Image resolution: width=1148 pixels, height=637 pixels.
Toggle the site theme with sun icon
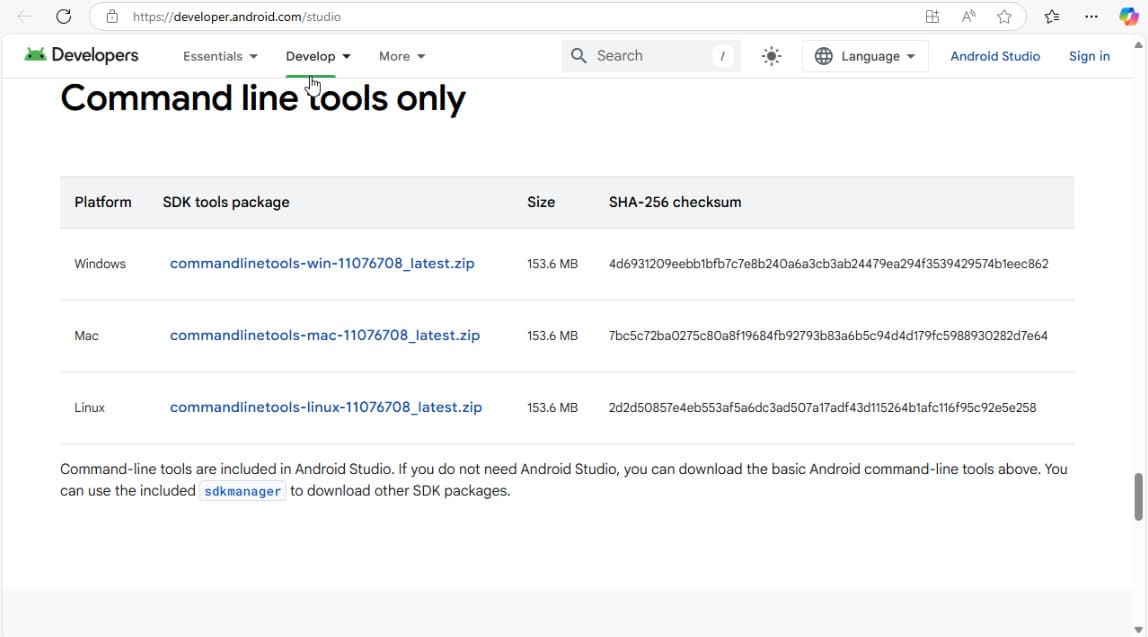pyautogui.click(x=771, y=56)
